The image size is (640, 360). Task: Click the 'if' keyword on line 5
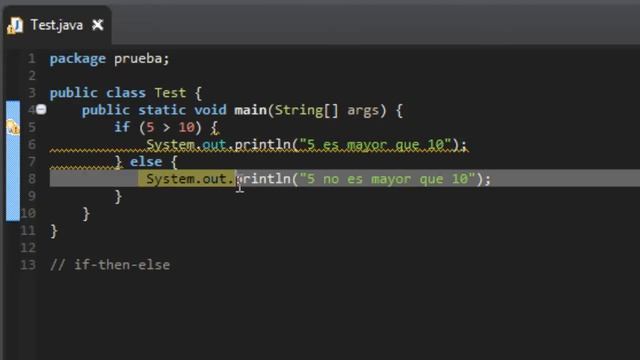122,127
